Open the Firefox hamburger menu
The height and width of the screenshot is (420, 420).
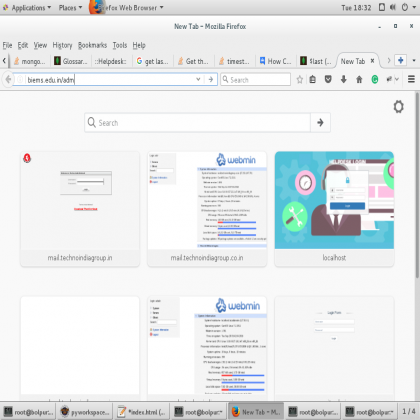click(411, 79)
